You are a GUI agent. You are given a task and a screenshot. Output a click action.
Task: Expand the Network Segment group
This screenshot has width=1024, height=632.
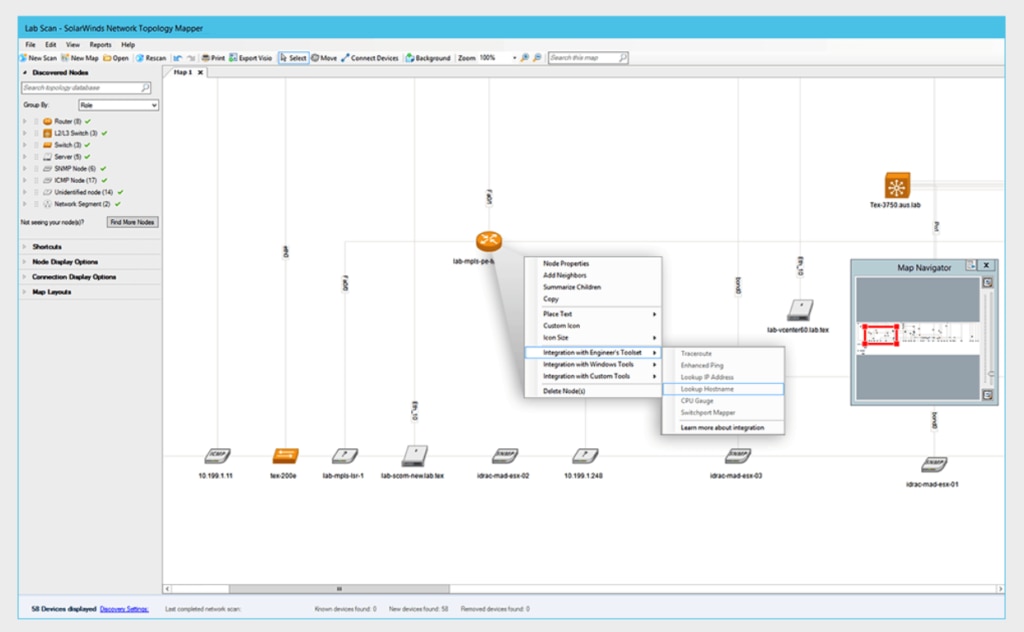[25, 204]
